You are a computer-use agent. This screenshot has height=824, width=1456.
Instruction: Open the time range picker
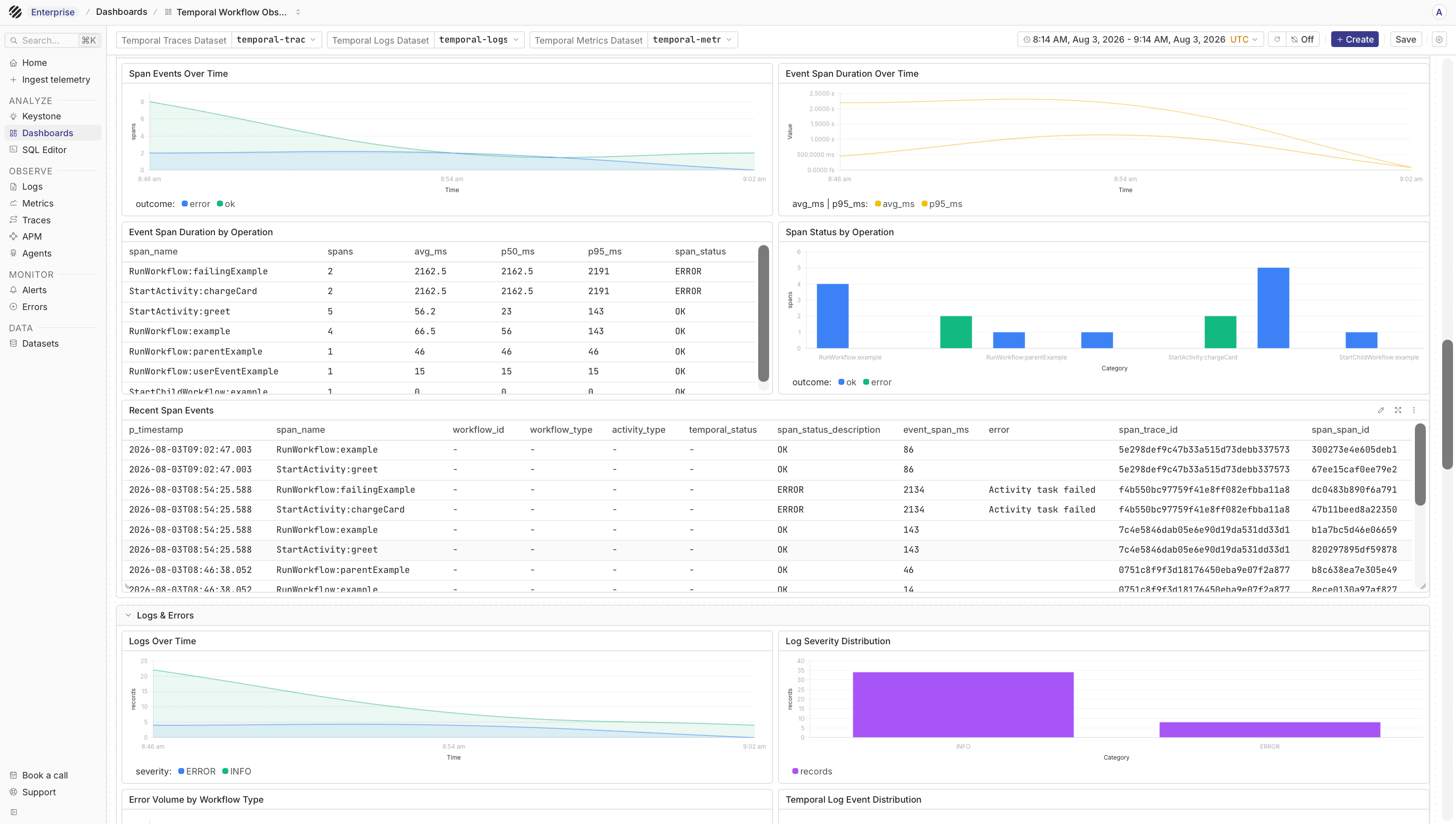pyautogui.click(x=1140, y=40)
